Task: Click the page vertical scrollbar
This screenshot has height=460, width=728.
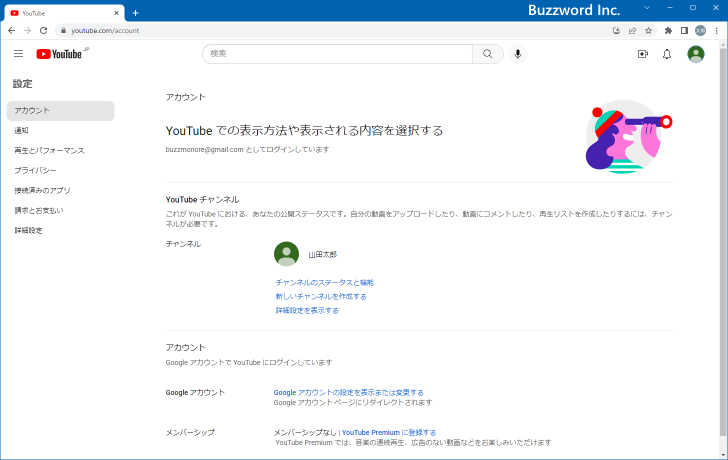Action: (x=722, y=241)
